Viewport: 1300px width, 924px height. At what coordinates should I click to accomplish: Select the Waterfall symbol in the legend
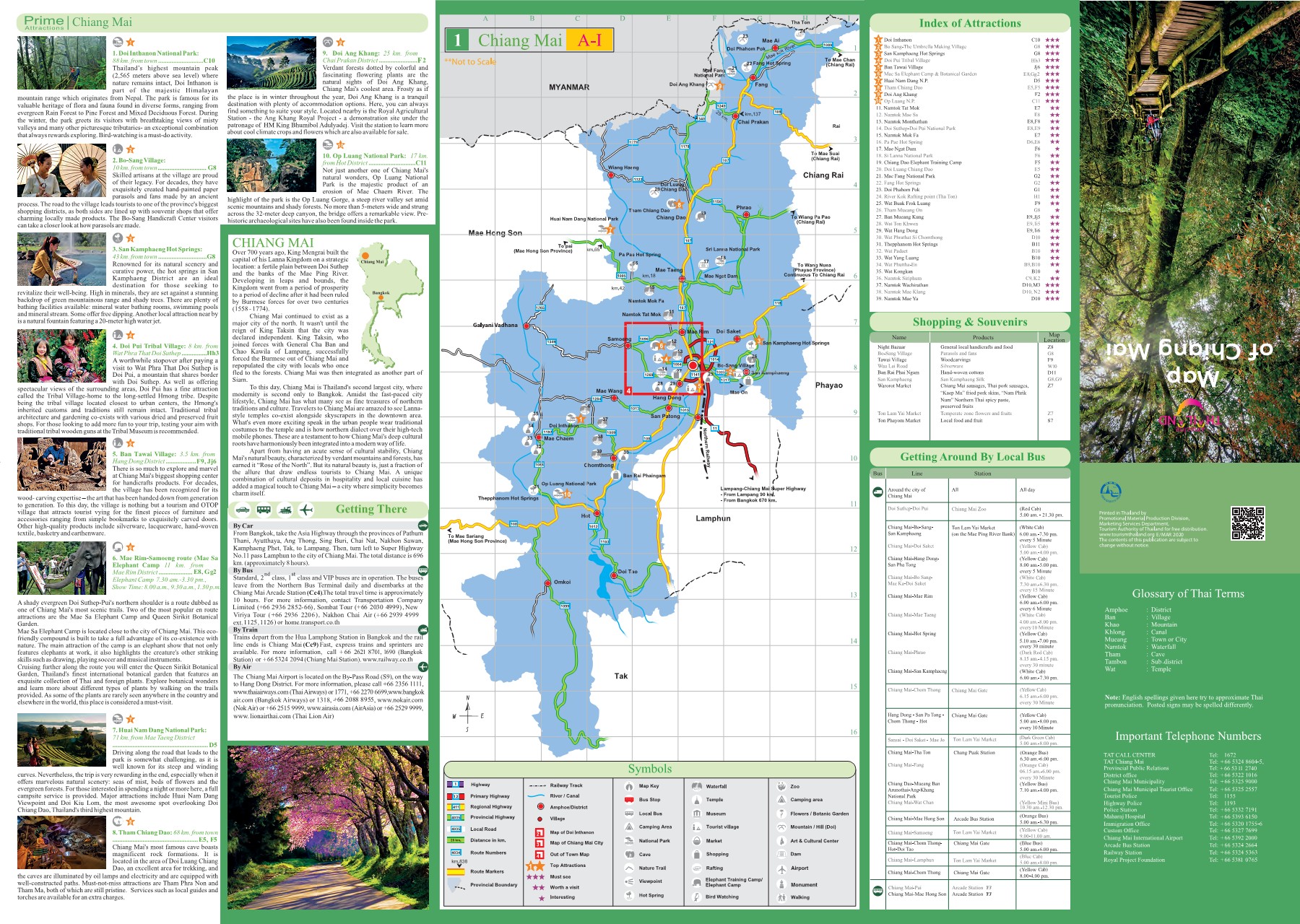tap(696, 786)
